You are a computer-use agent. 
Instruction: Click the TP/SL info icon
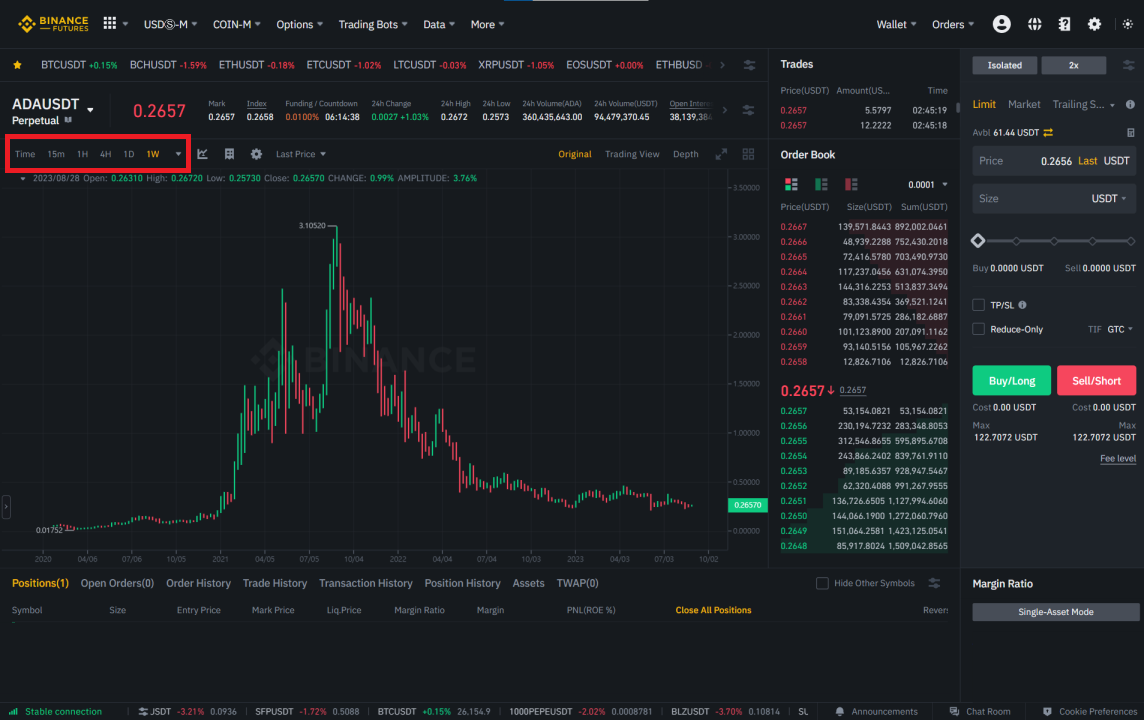(x=1022, y=305)
